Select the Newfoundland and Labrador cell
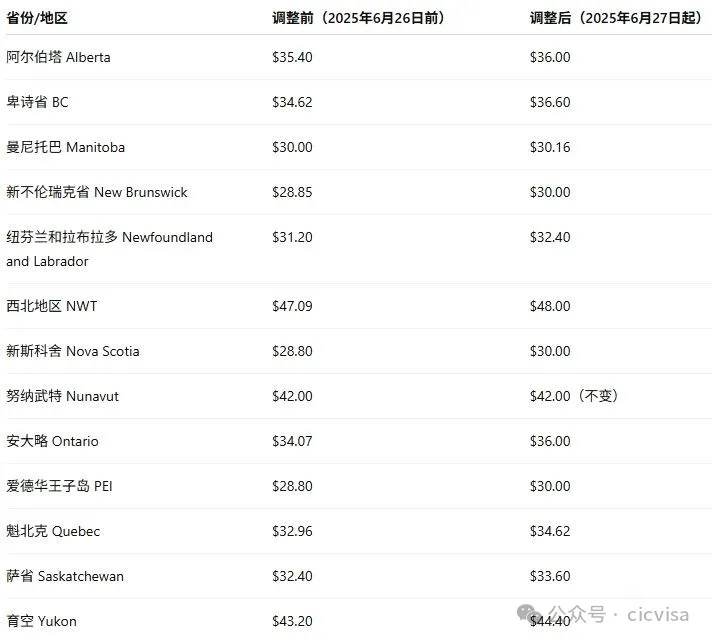The height and width of the screenshot is (642, 712). 109,249
